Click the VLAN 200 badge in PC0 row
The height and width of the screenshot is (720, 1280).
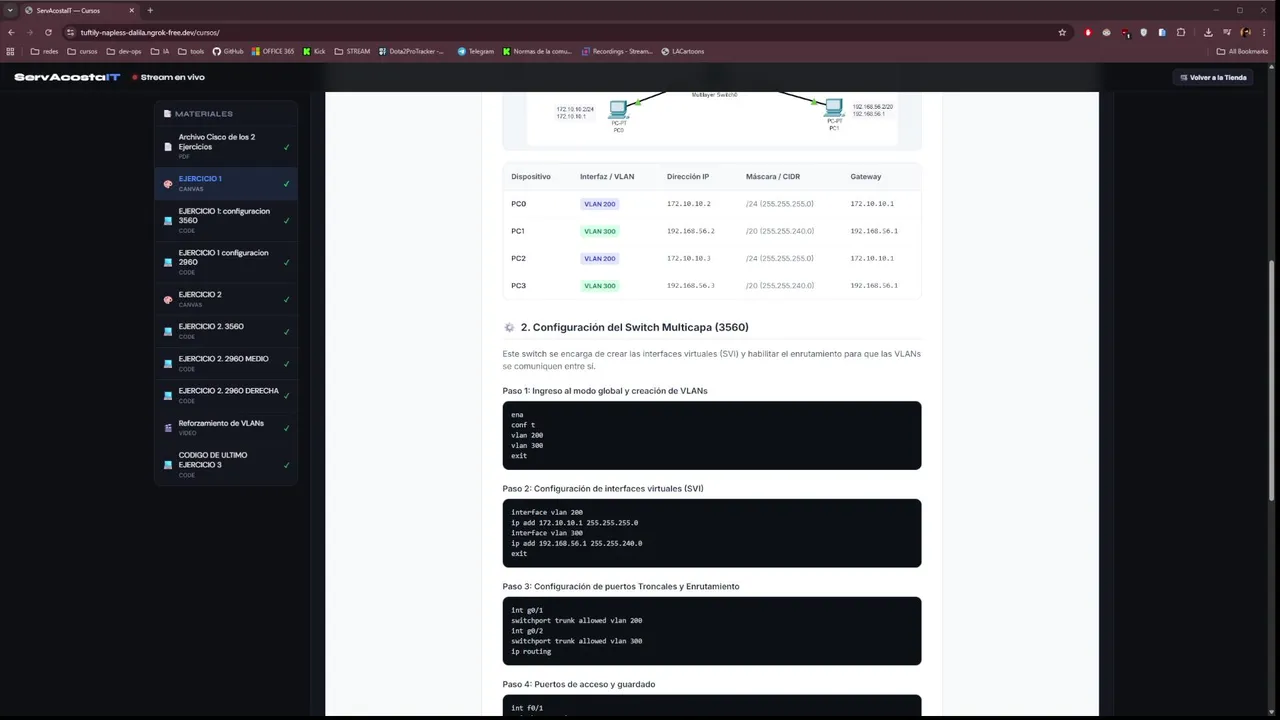600,204
